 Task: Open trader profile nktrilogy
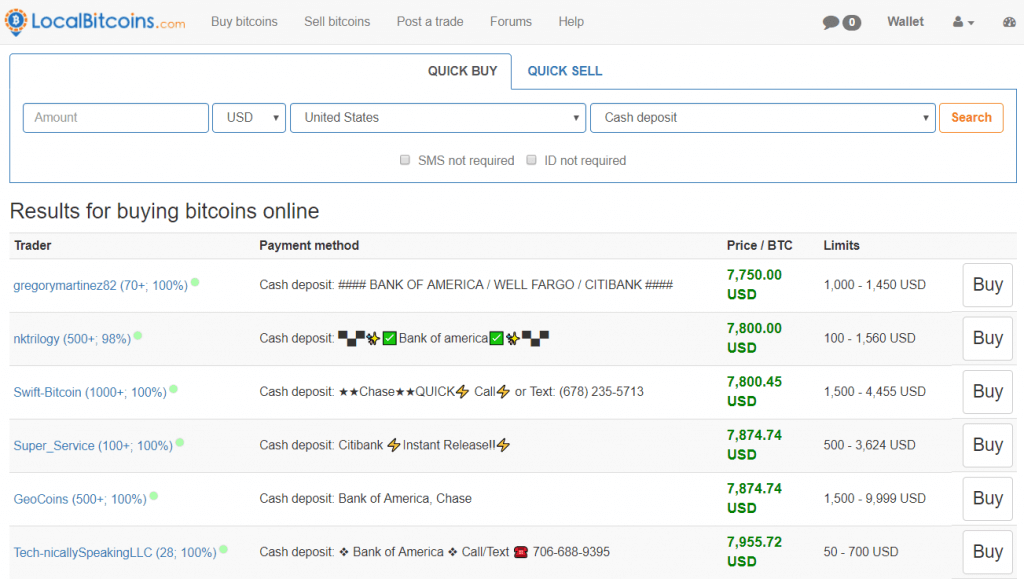point(72,339)
